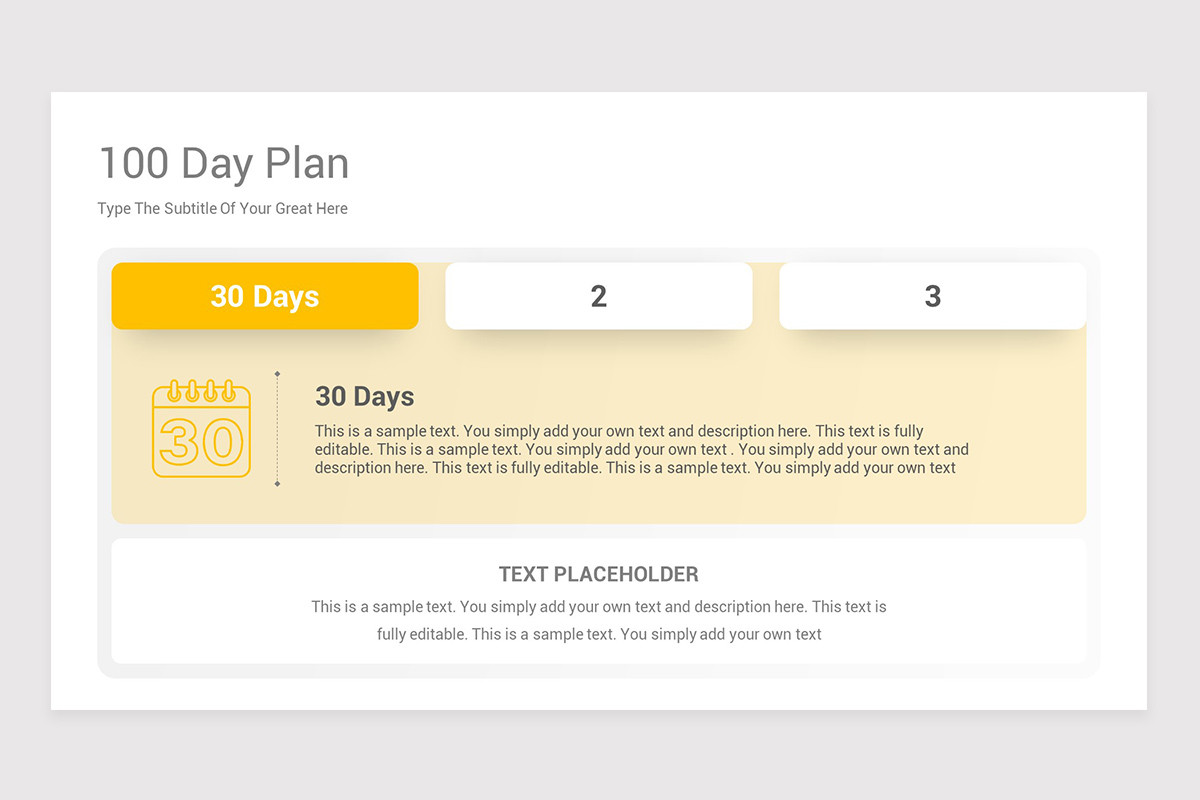
Task: Click the subtitle text under the title
Action: coord(223,209)
